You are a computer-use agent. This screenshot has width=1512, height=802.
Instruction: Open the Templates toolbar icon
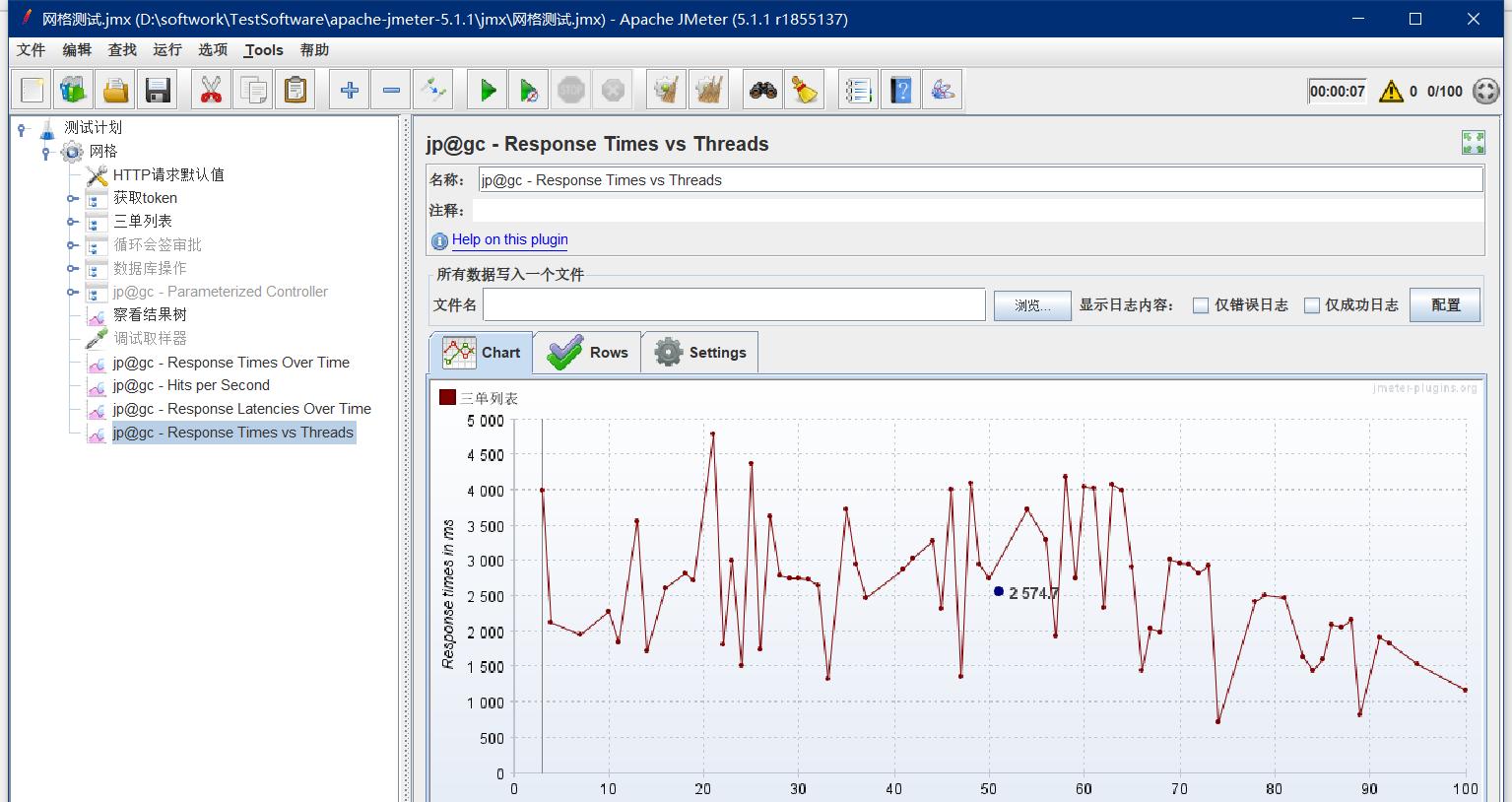(x=74, y=91)
